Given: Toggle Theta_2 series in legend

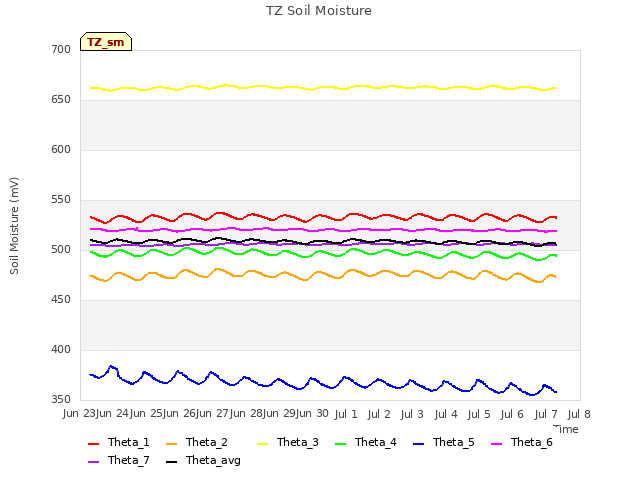Looking at the screenshot, I should [x=197, y=442].
